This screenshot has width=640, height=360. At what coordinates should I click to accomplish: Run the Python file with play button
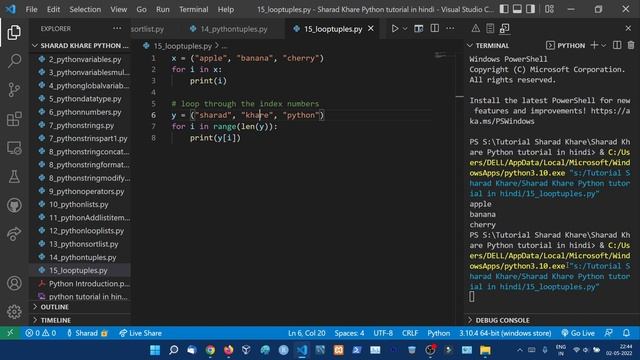394,29
